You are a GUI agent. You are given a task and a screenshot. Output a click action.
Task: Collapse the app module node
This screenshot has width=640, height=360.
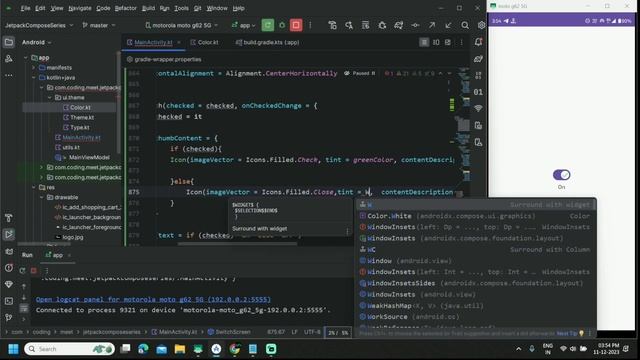click(x=26, y=58)
